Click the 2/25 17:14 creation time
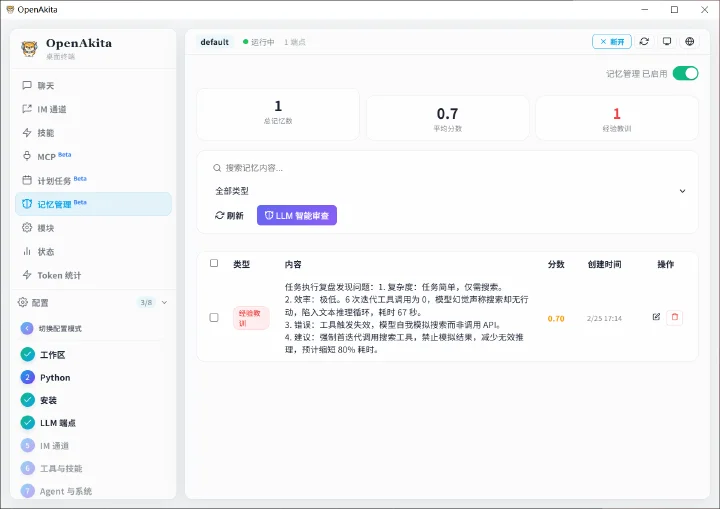720x509 pixels. [x=604, y=319]
